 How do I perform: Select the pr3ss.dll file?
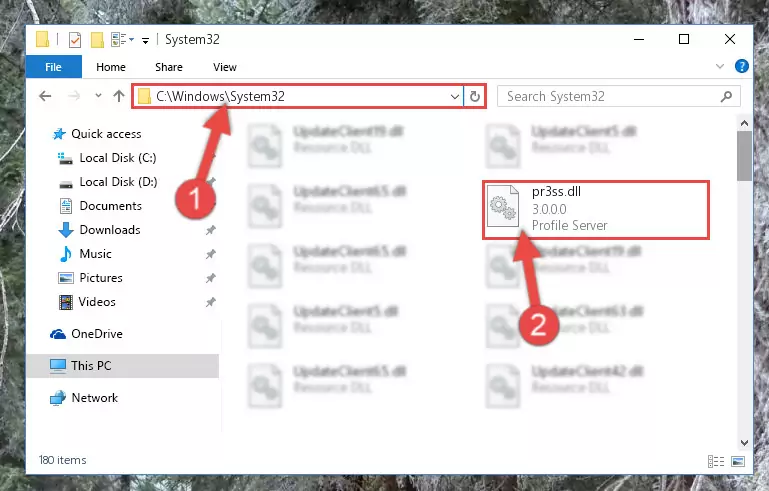(x=595, y=209)
